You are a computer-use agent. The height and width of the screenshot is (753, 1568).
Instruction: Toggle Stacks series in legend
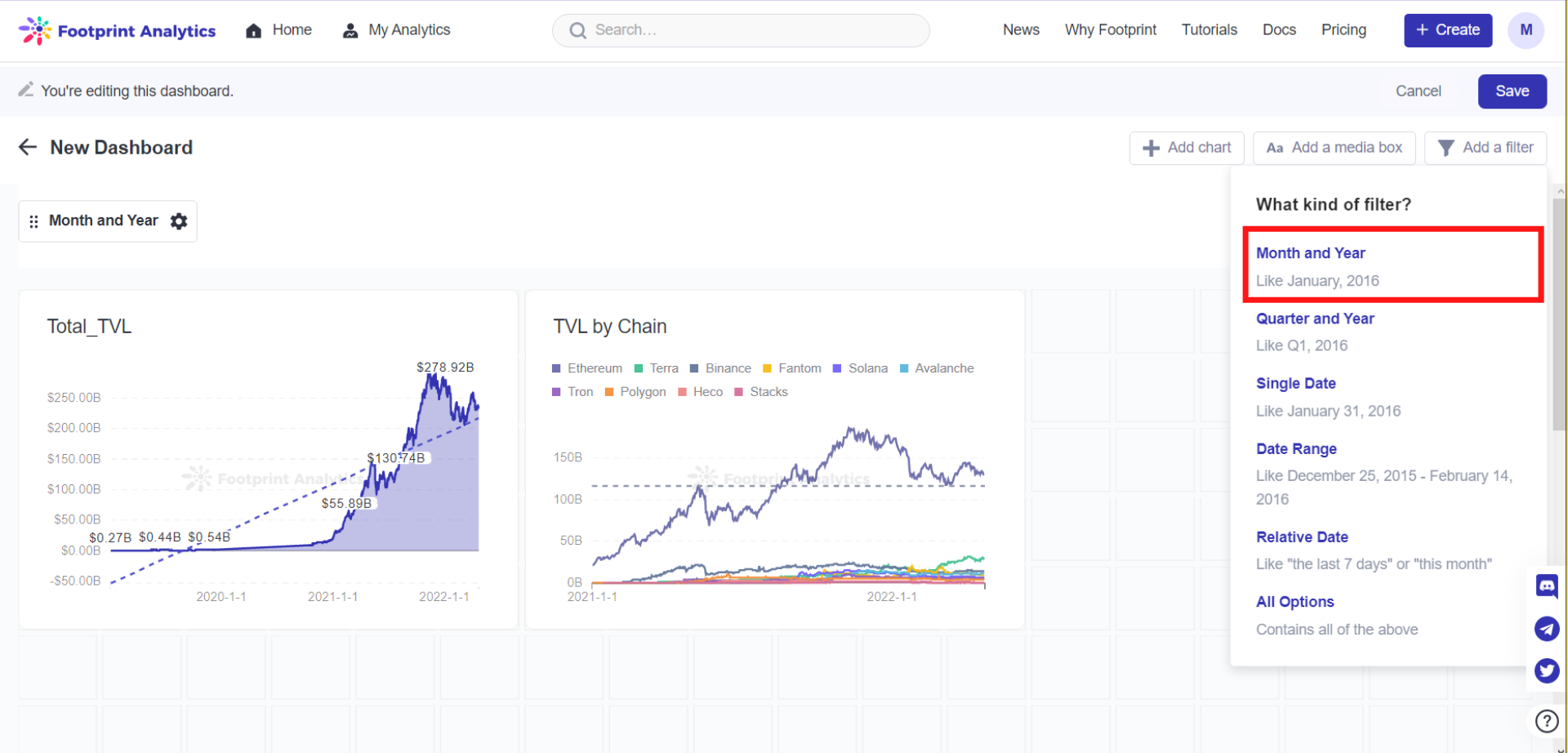pyautogui.click(x=761, y=392)
